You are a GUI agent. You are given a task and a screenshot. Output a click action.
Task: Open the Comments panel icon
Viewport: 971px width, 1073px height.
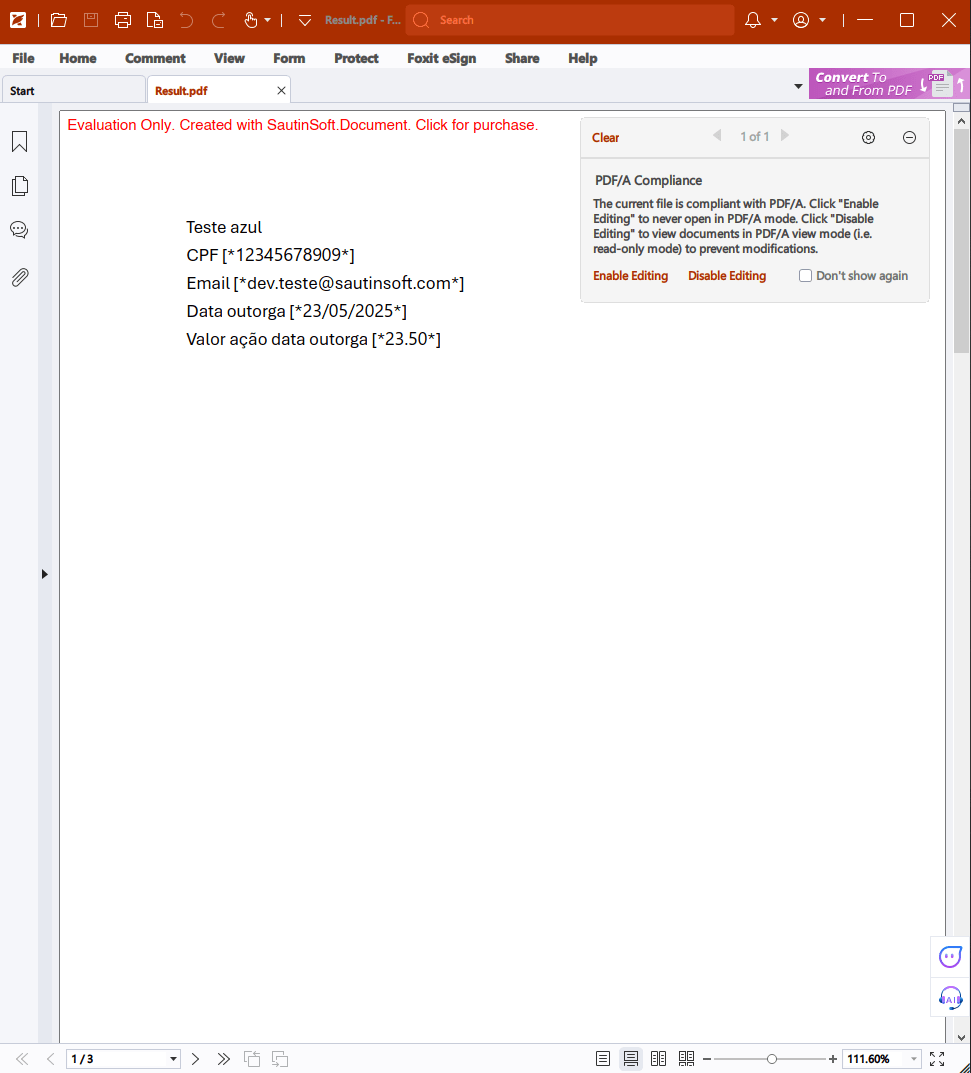coord(19,229)
